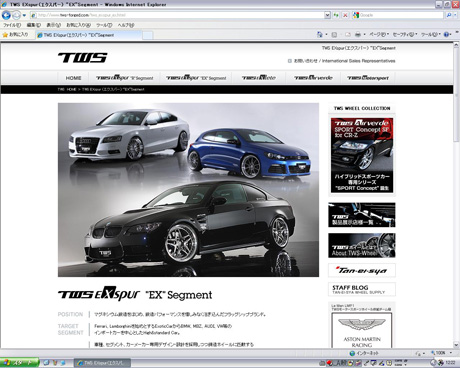This screenshot has height=368, width=460.
Task: Open the Tan-ei-sya banner link
Action: (x=362, y=270)
